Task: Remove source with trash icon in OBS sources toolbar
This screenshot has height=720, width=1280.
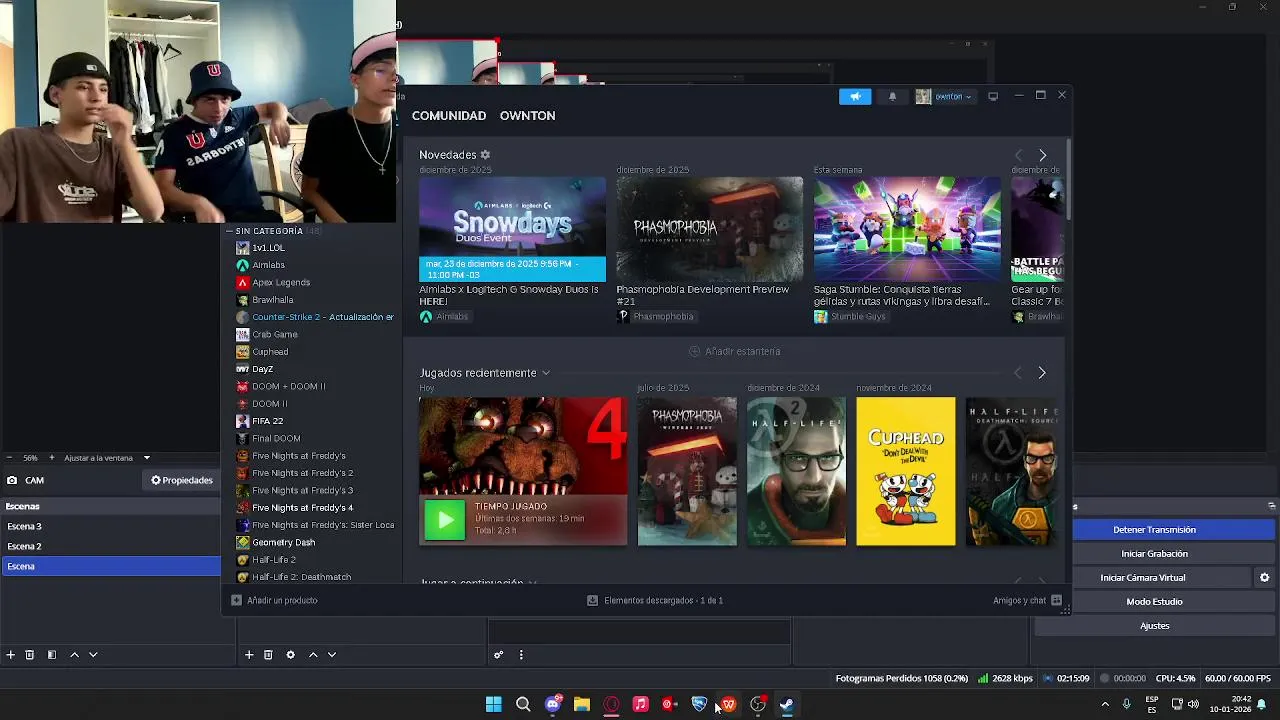Action: click(268, 655)
